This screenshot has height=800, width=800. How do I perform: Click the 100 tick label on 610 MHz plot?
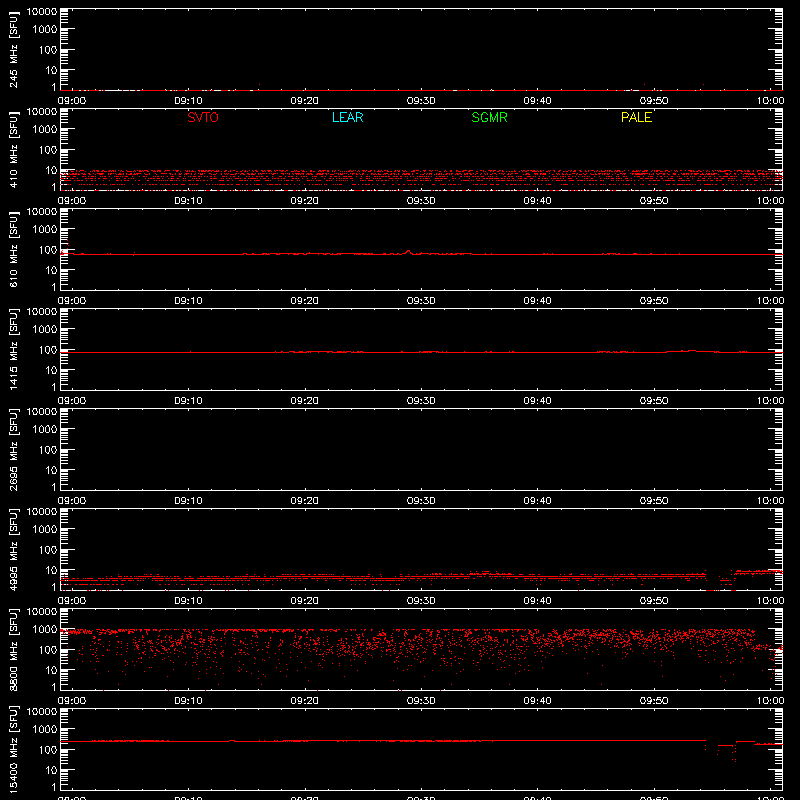(x=48, y=250)
